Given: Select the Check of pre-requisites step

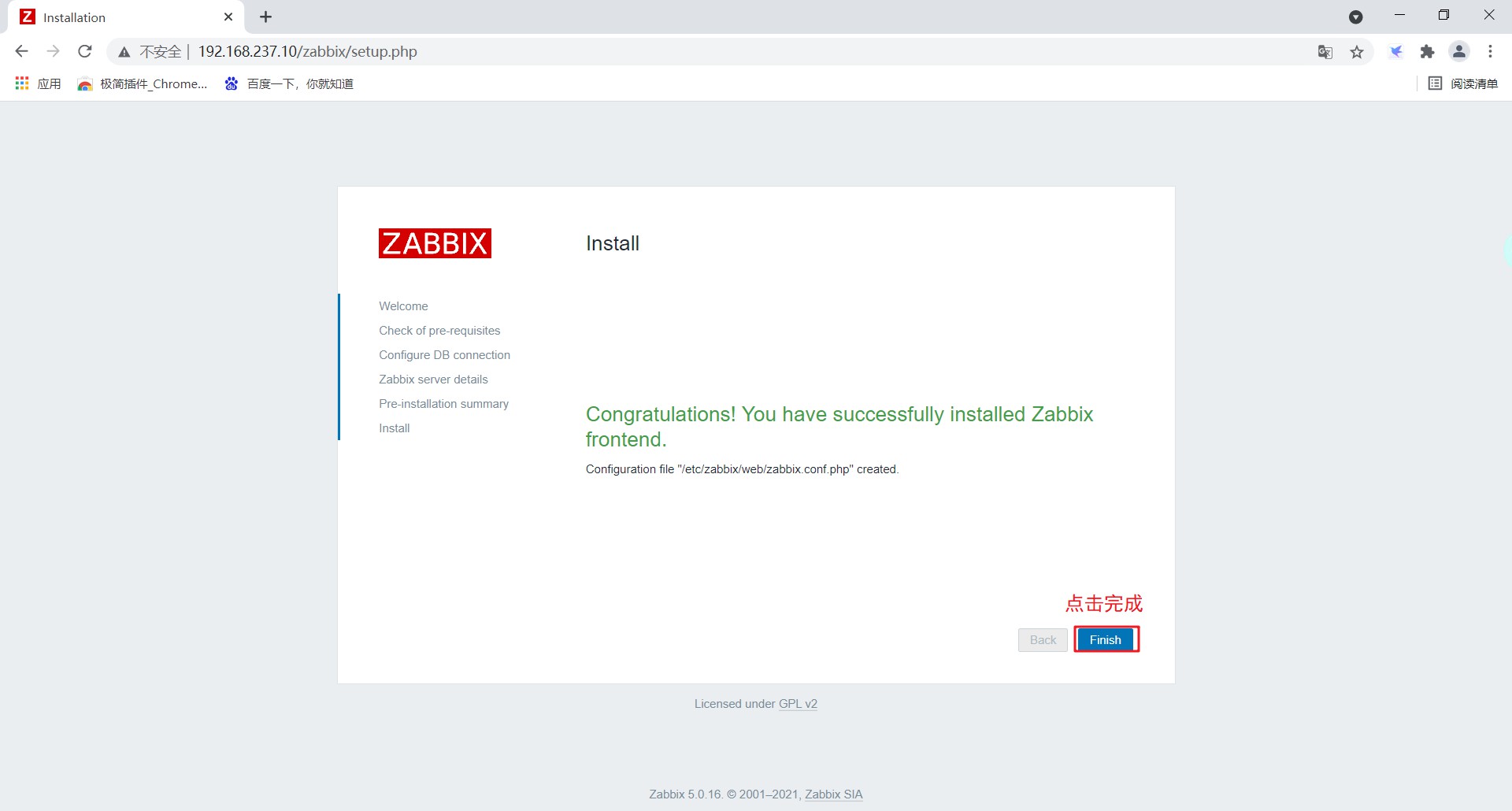Looking at the screenshot, I should 439,331.
